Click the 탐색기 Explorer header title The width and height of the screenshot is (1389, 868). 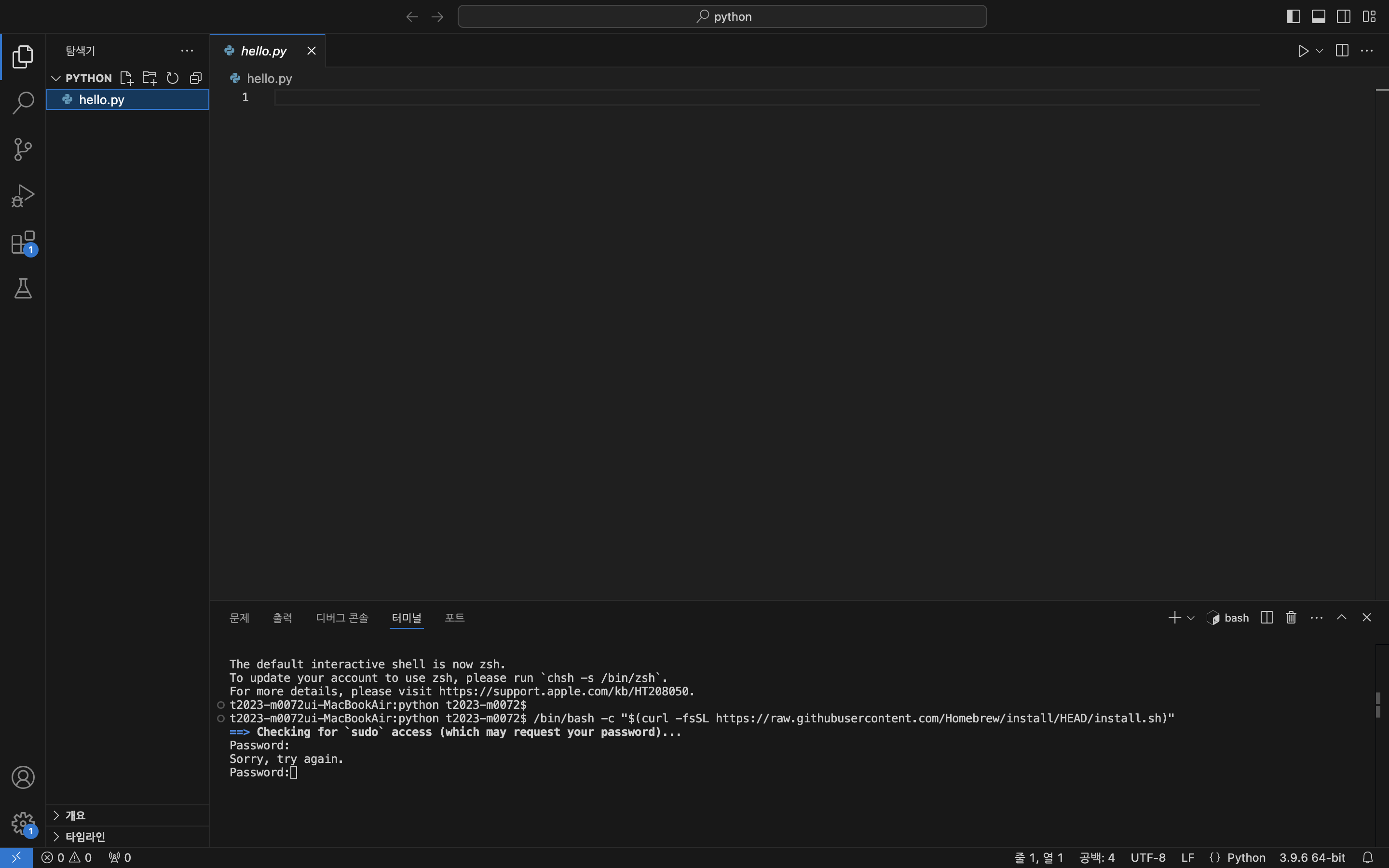81,51
